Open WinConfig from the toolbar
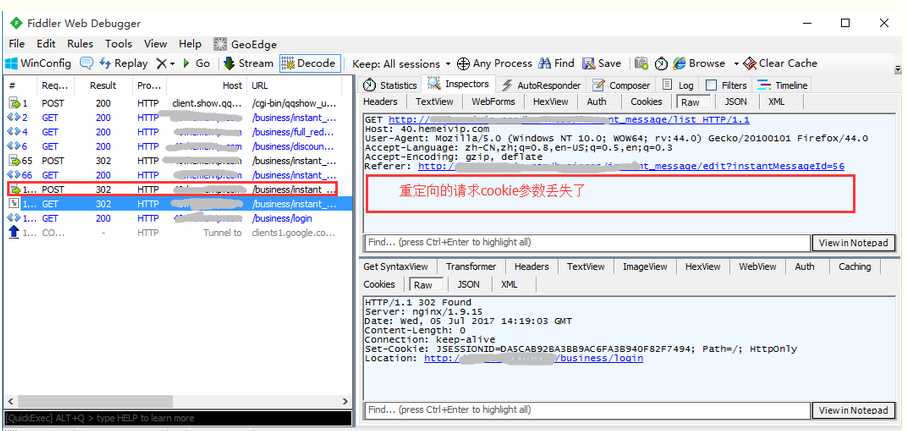 point(38,64)
